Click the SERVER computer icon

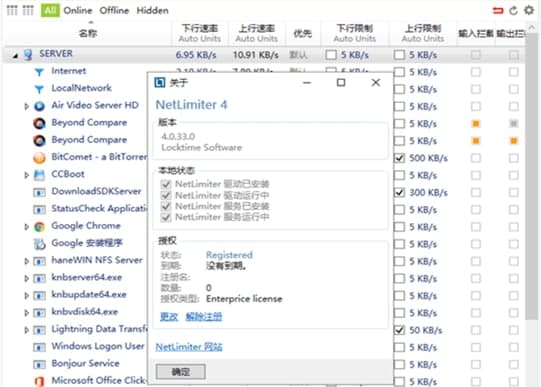tap(28, 54)
